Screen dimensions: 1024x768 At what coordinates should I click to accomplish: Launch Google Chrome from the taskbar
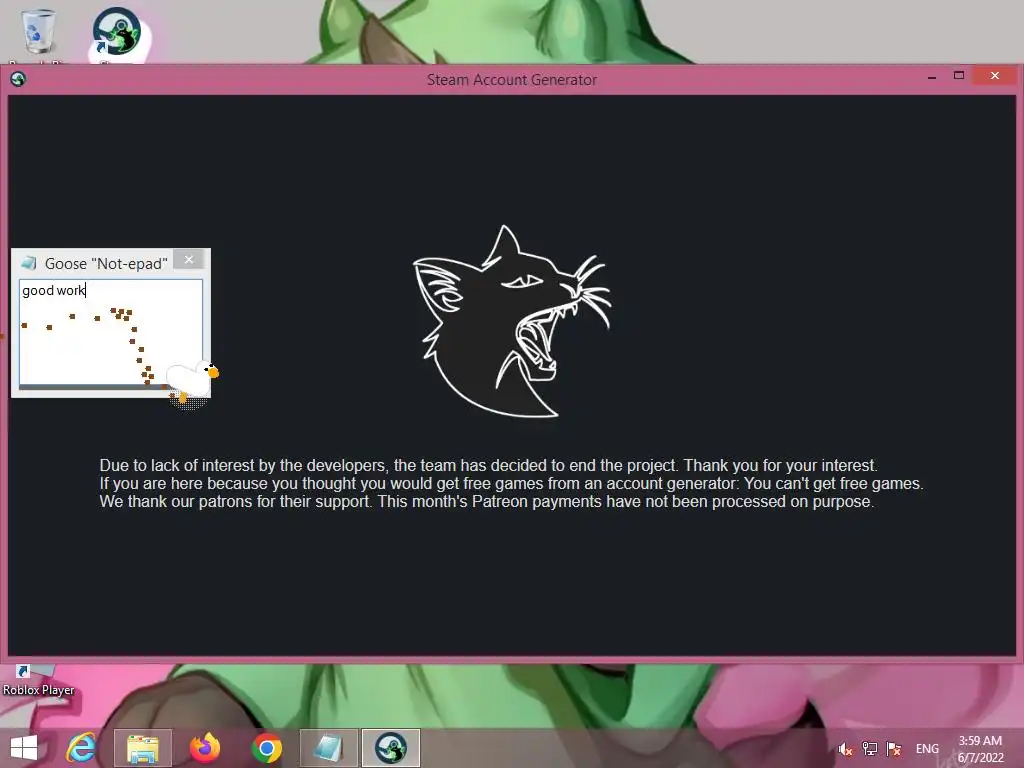pos(266,748)
